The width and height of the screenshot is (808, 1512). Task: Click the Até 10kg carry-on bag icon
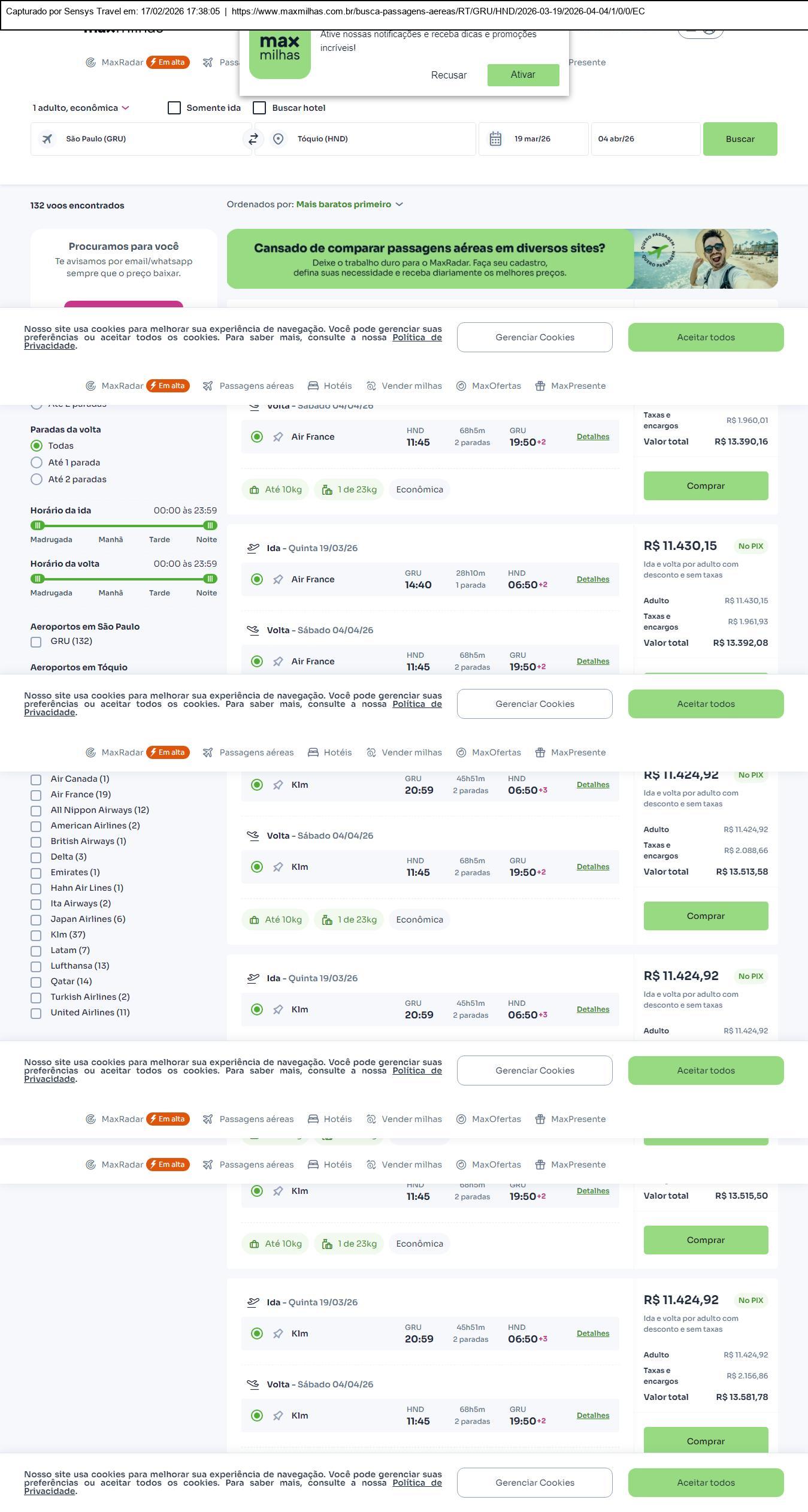click(x=255, y=490)
